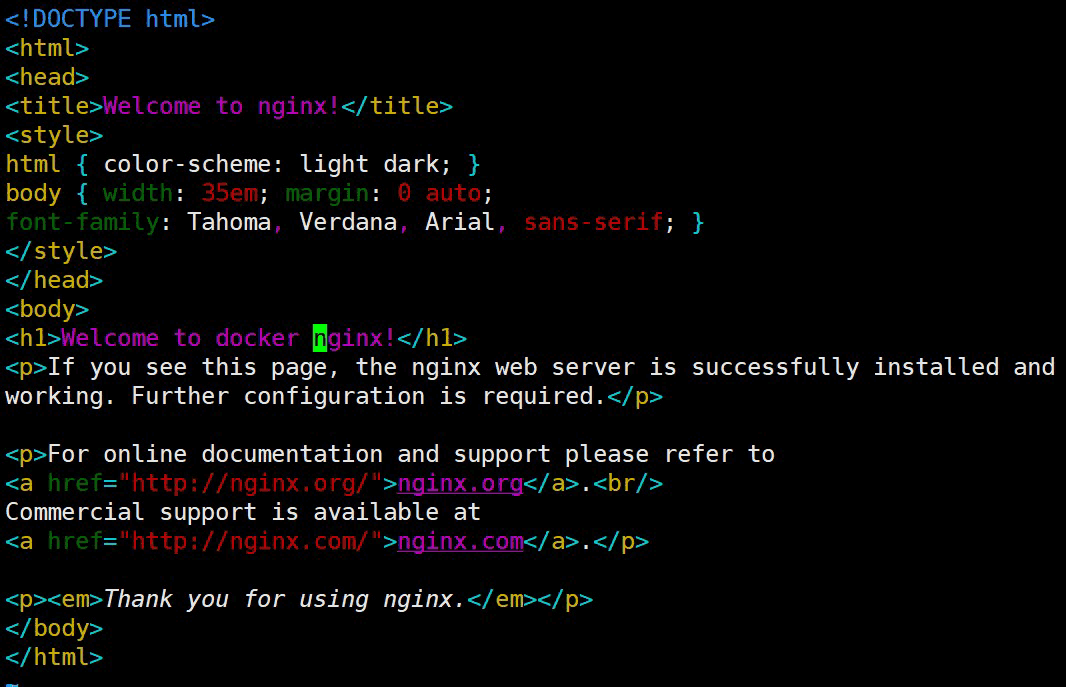Click the underlined nginx.org link text
This screenshot has height=687, width=1066.
[460, 484]
